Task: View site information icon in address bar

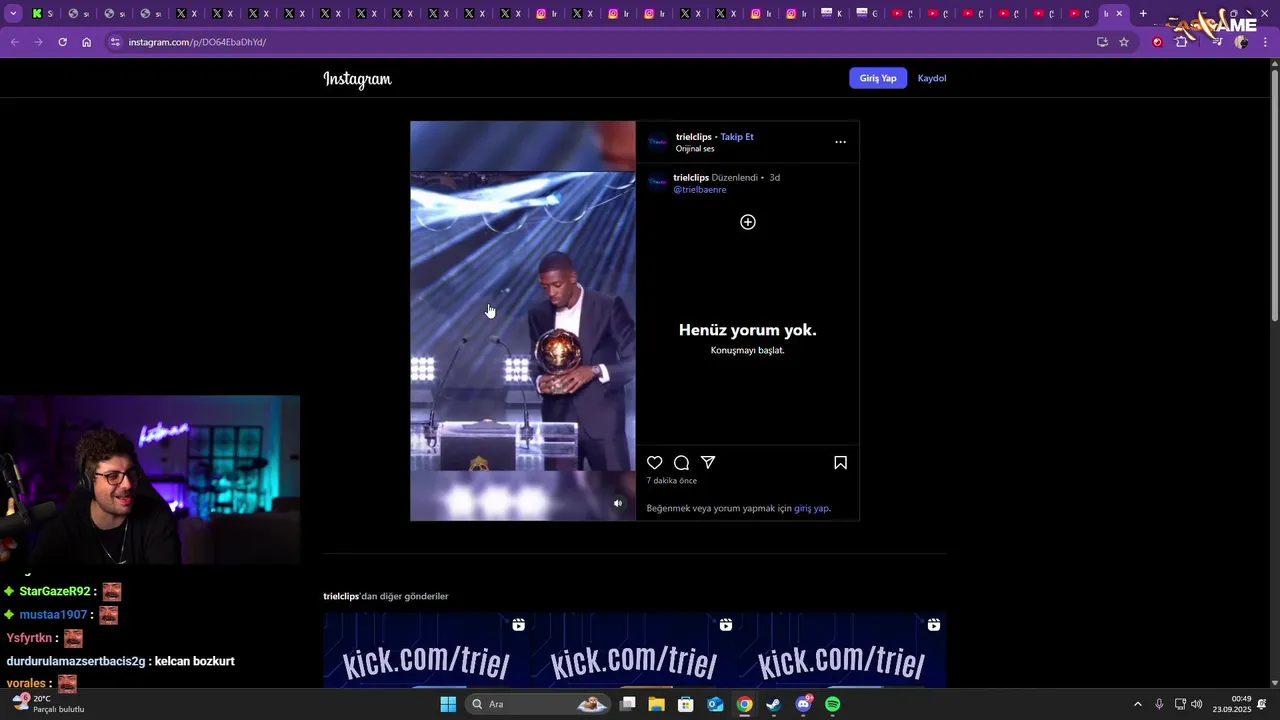Action: point(115,42)
